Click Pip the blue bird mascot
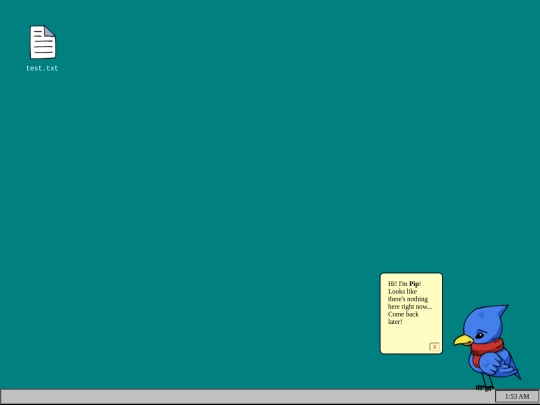The height and width of the screenshot is (405, 540). pos(487,347)
